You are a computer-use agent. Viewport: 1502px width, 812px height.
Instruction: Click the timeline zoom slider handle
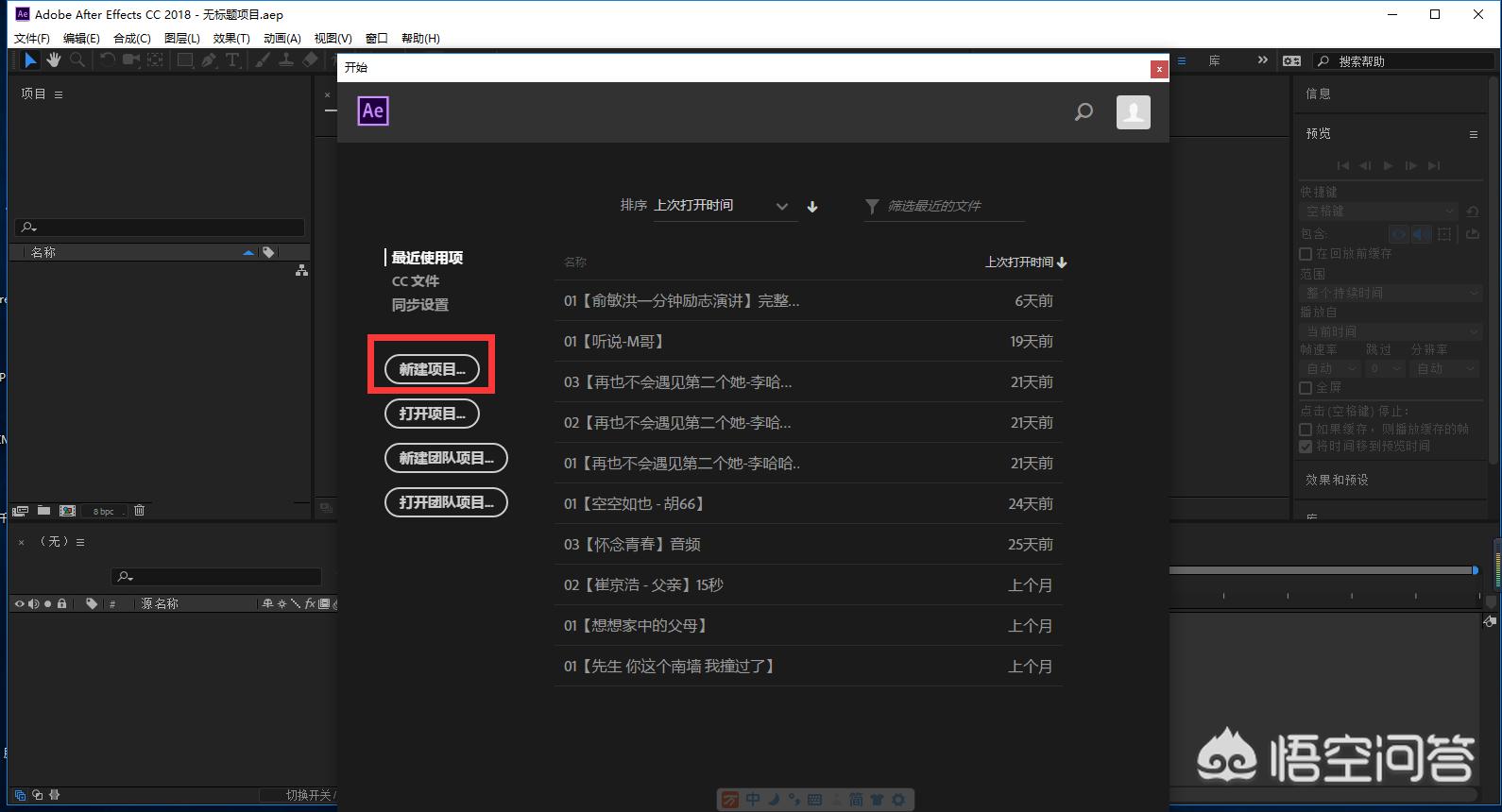[1475, 570]
